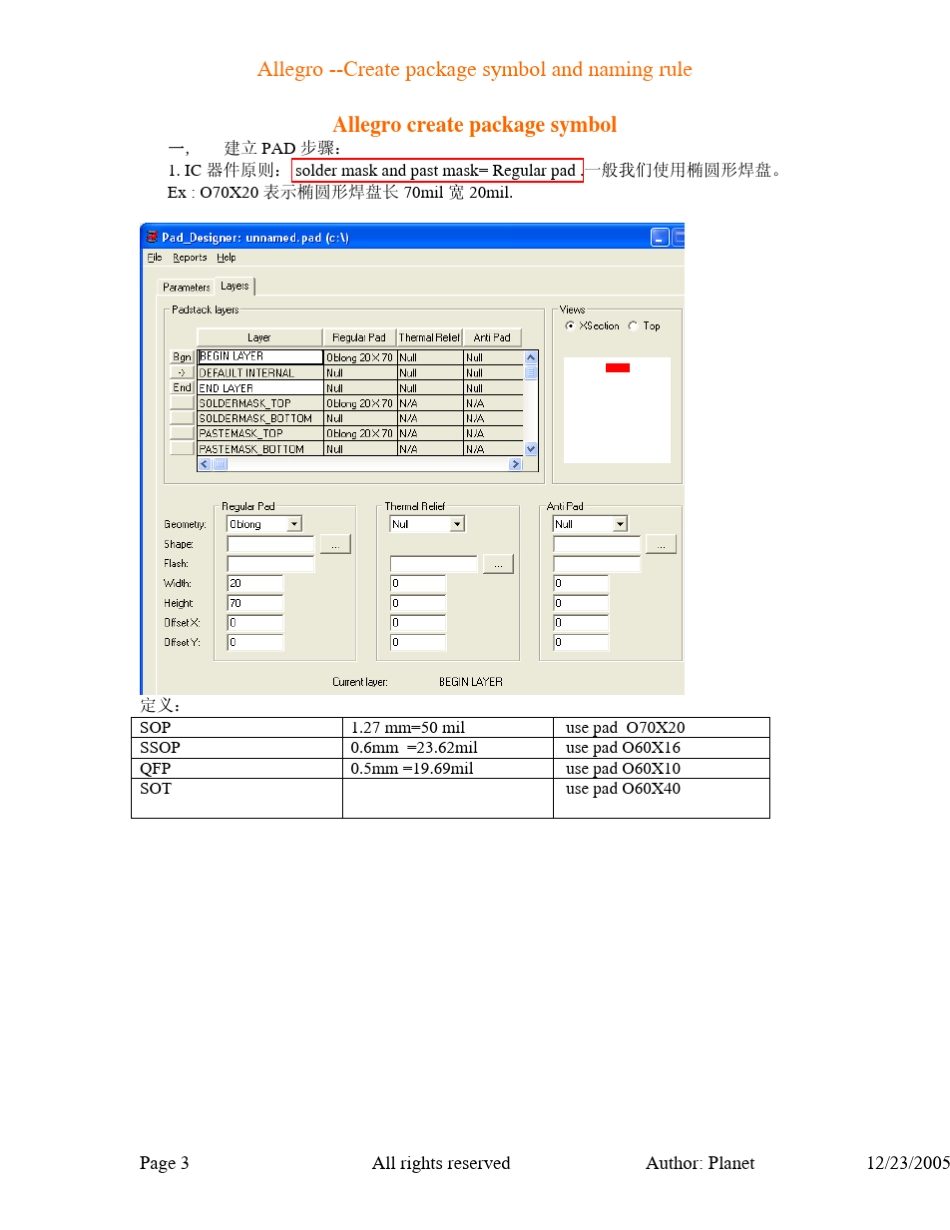Click the Regular Pad Offset Y field
Image resolution: width=950 pixels, height=1230 pixels.
(x=255, y=642)
